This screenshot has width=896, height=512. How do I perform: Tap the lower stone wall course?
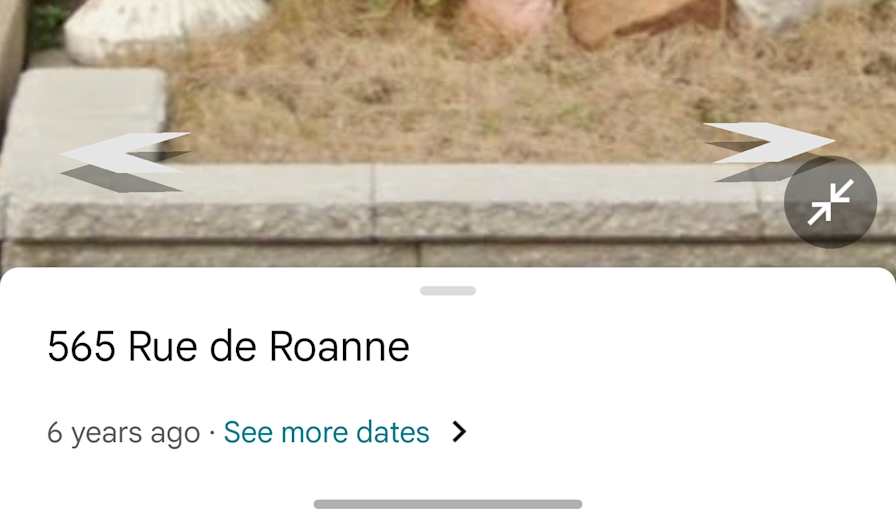point(448,255)
